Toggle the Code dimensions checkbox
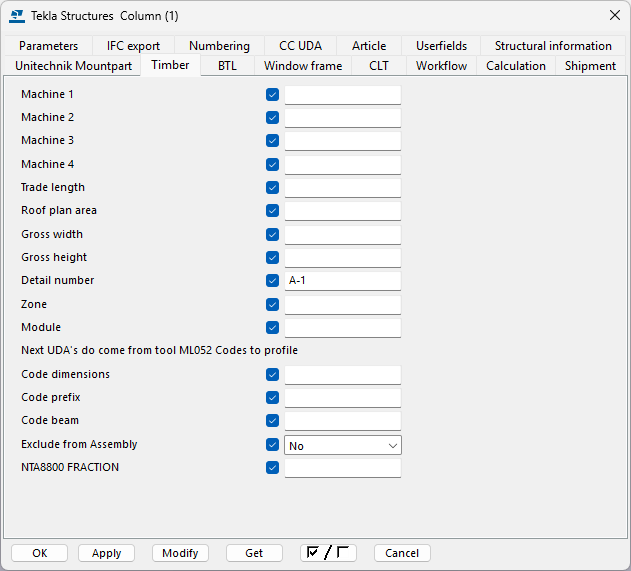Viewport: 631px width, 571px height. (x=272, y=375)
